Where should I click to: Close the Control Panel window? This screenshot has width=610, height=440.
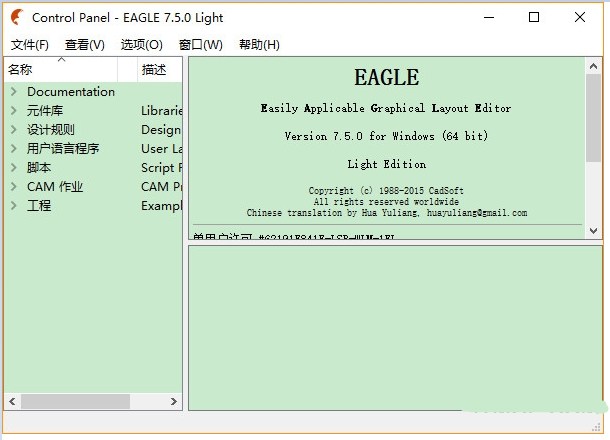pos(580,18)
